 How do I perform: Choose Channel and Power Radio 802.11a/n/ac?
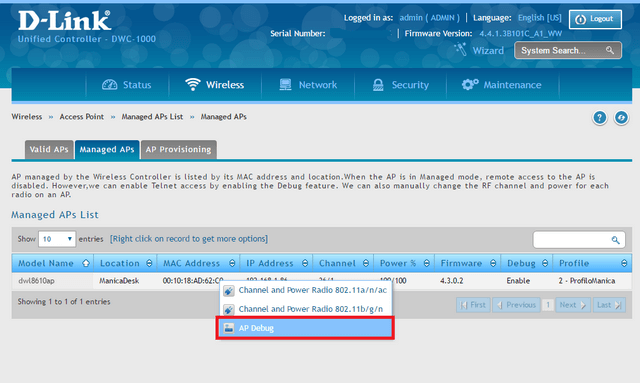[x=305, y=290]
